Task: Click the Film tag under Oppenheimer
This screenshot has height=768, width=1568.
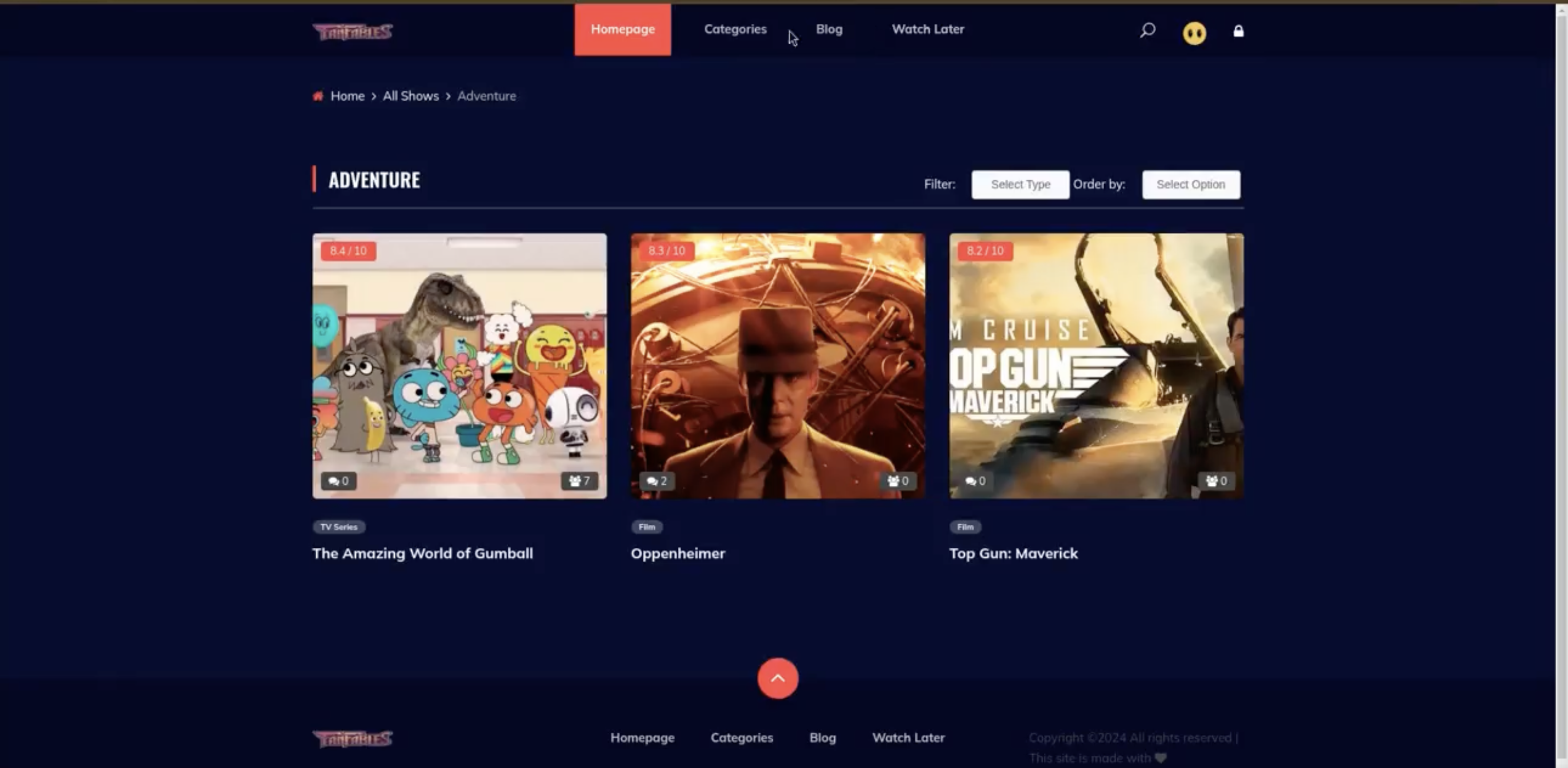Action: 646,527
